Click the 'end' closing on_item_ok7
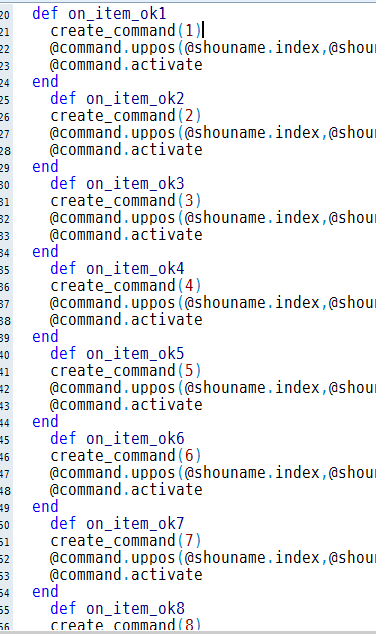The image size is (376, 634). click(x=45, y=591)
